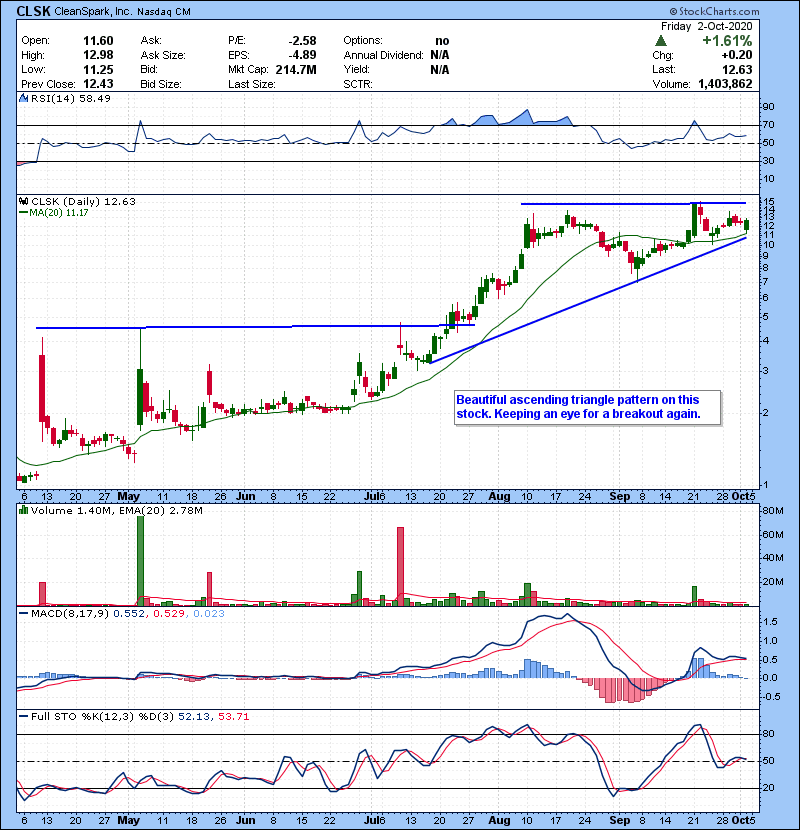This screenshot has height=830, width=800.
Task: Click the tallest green volume bar in early May
Action: click(140, 561)
